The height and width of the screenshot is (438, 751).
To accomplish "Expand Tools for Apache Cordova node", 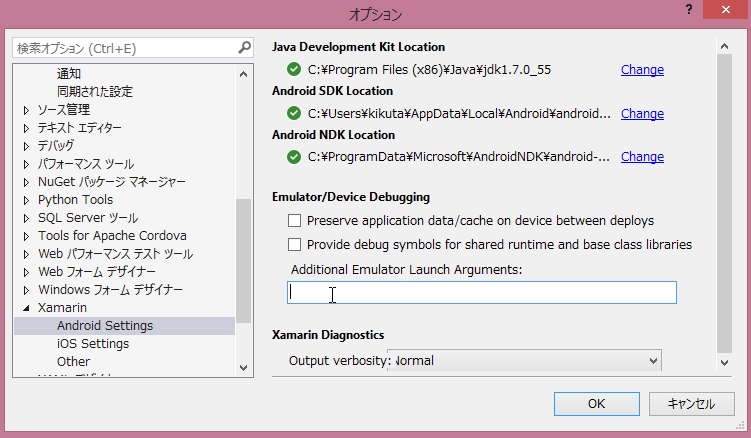I will [26, 236].
